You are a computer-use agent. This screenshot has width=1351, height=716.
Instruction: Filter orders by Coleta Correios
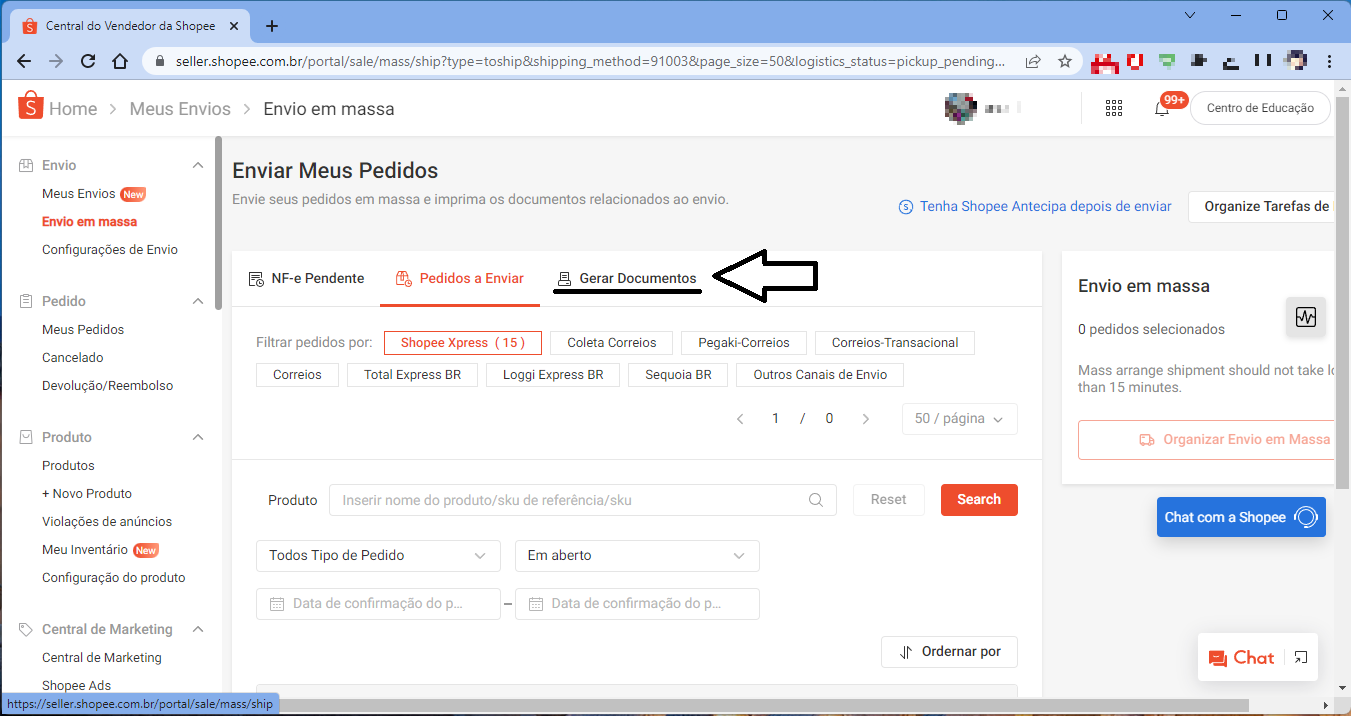[x=612, y=343]
